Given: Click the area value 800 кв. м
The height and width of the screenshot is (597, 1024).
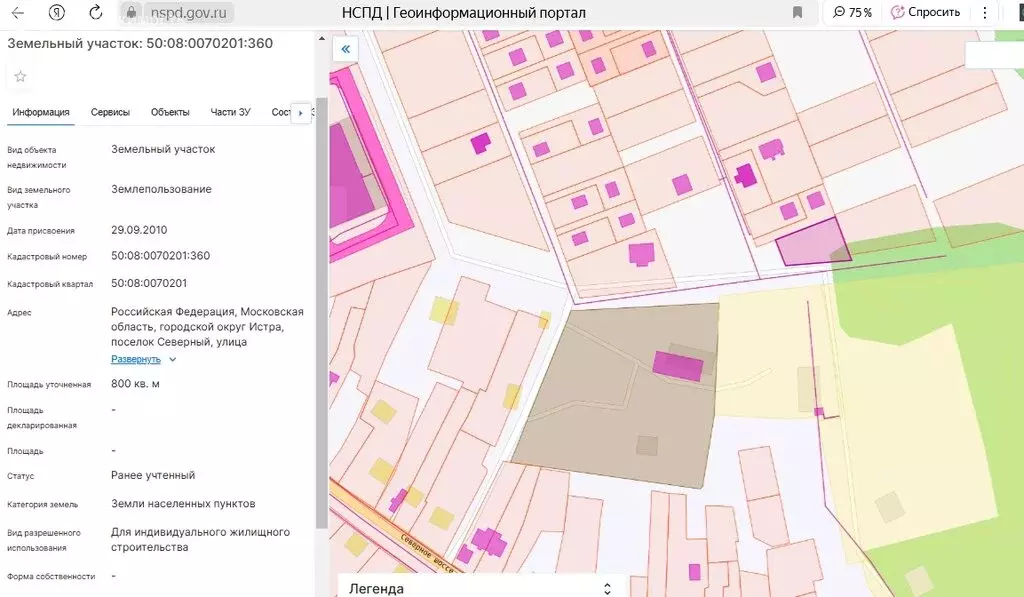Looking at the screenshot, I should (x=135, y=384).
